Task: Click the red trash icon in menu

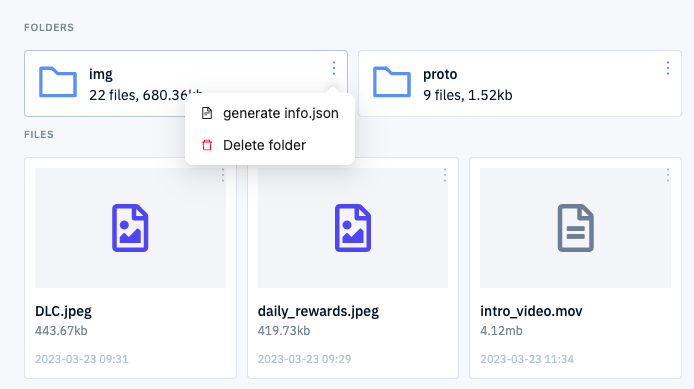Action: click(x=207, y=145)
